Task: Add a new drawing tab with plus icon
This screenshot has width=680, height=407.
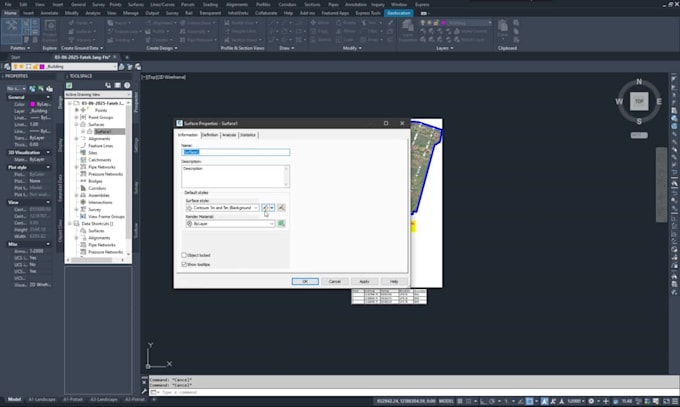Action: point(127,57)
